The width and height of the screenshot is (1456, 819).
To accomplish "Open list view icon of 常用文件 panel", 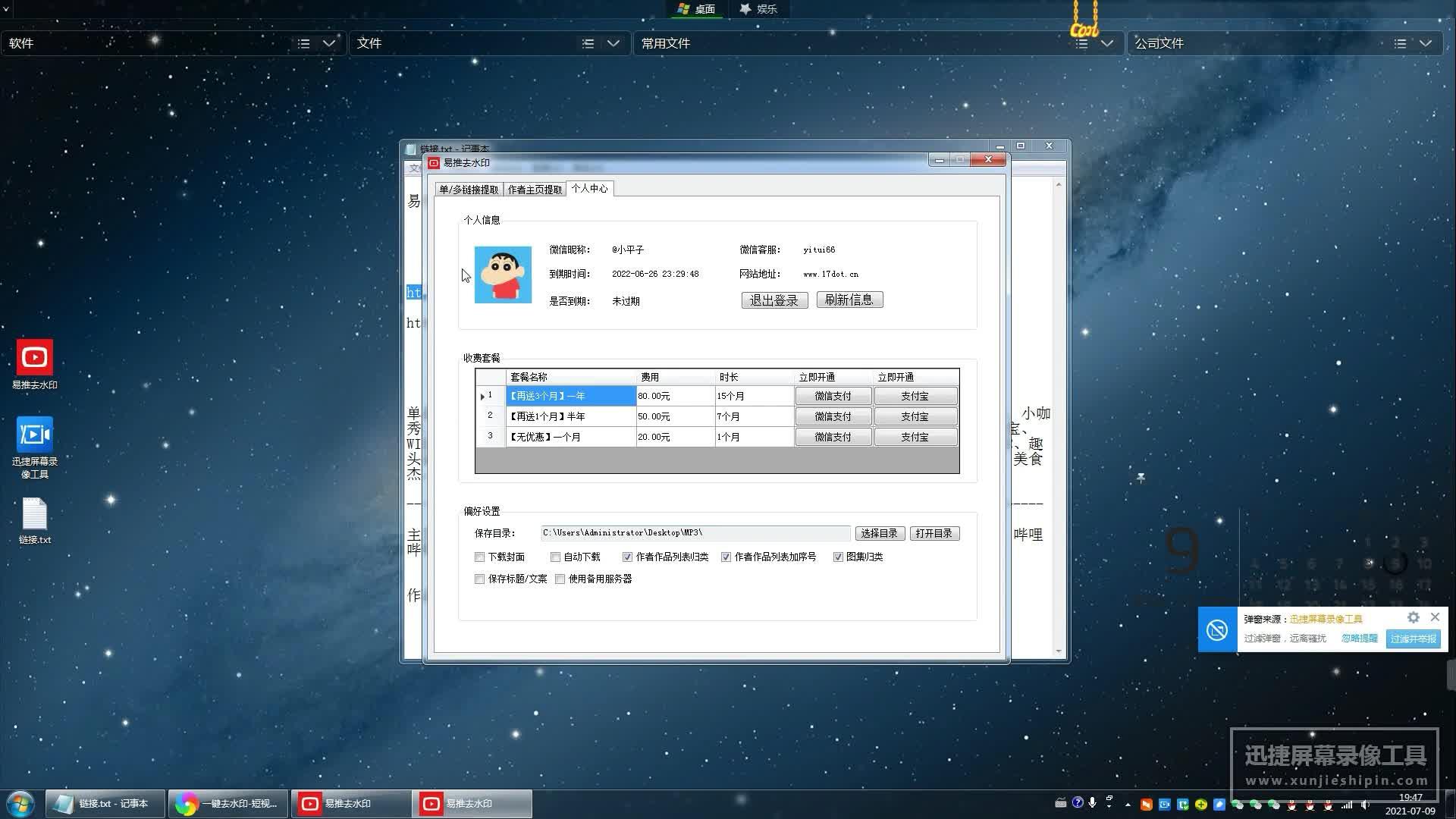I will [1082, 43].
